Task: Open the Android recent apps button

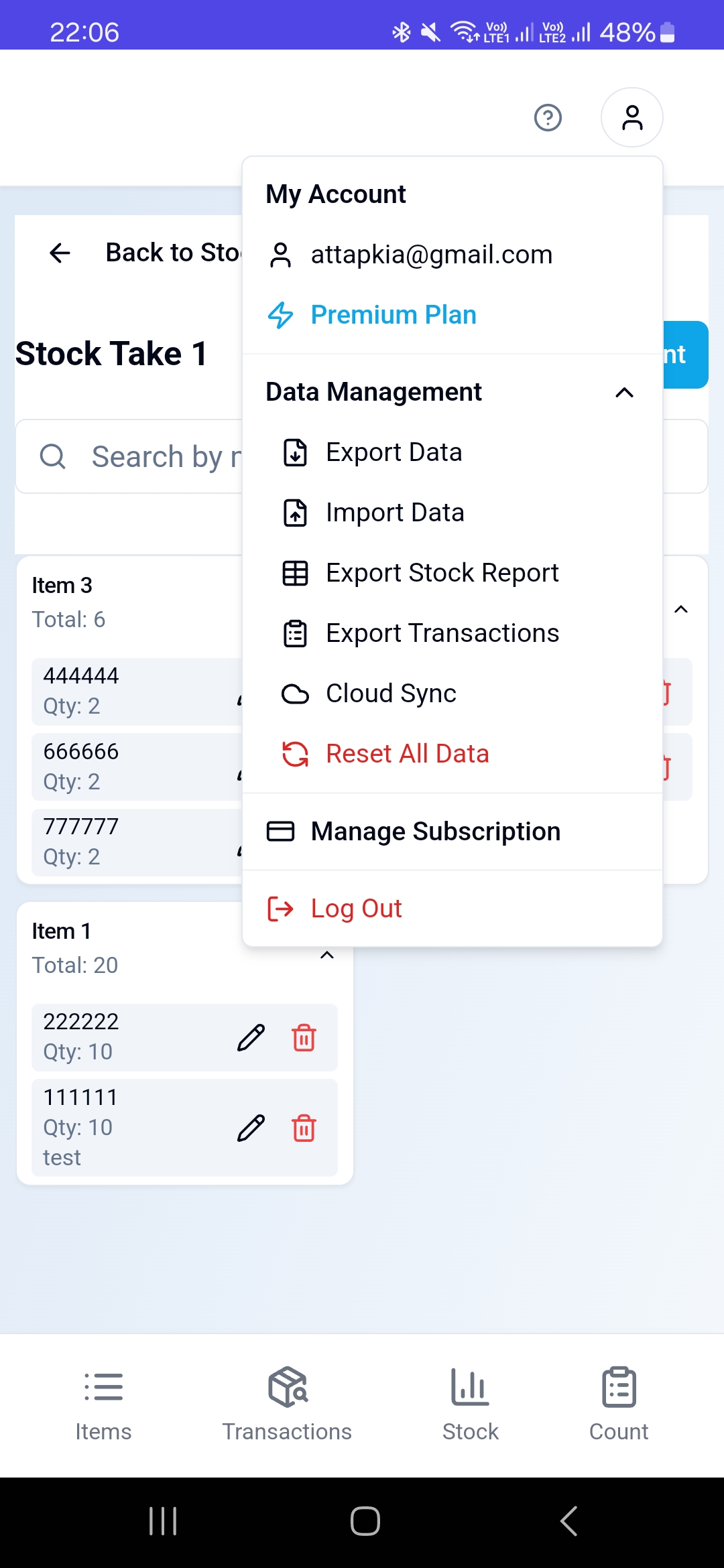Action: pyautogui.click(x=163, y=1521)
